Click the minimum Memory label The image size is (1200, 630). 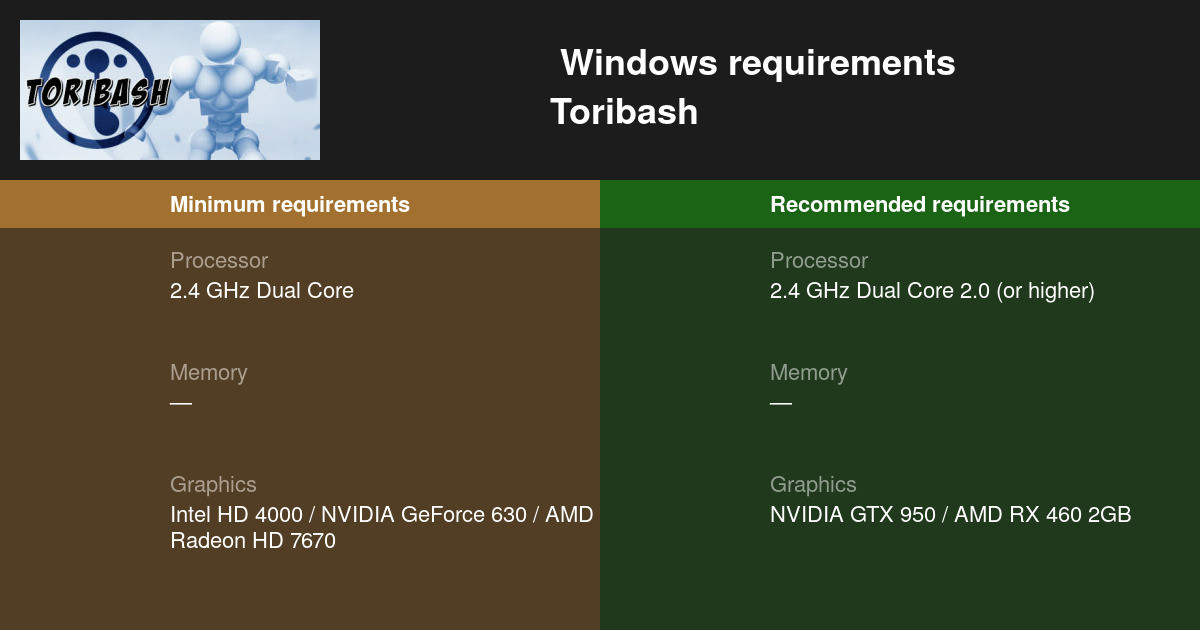208,373
